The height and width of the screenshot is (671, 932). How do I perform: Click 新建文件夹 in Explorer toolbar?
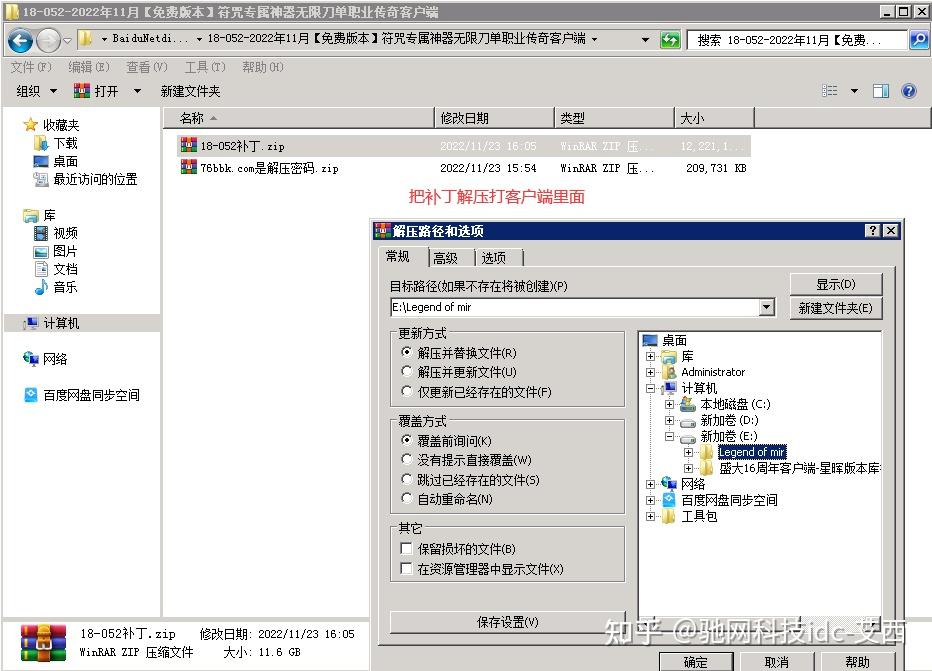pos(190,91)
